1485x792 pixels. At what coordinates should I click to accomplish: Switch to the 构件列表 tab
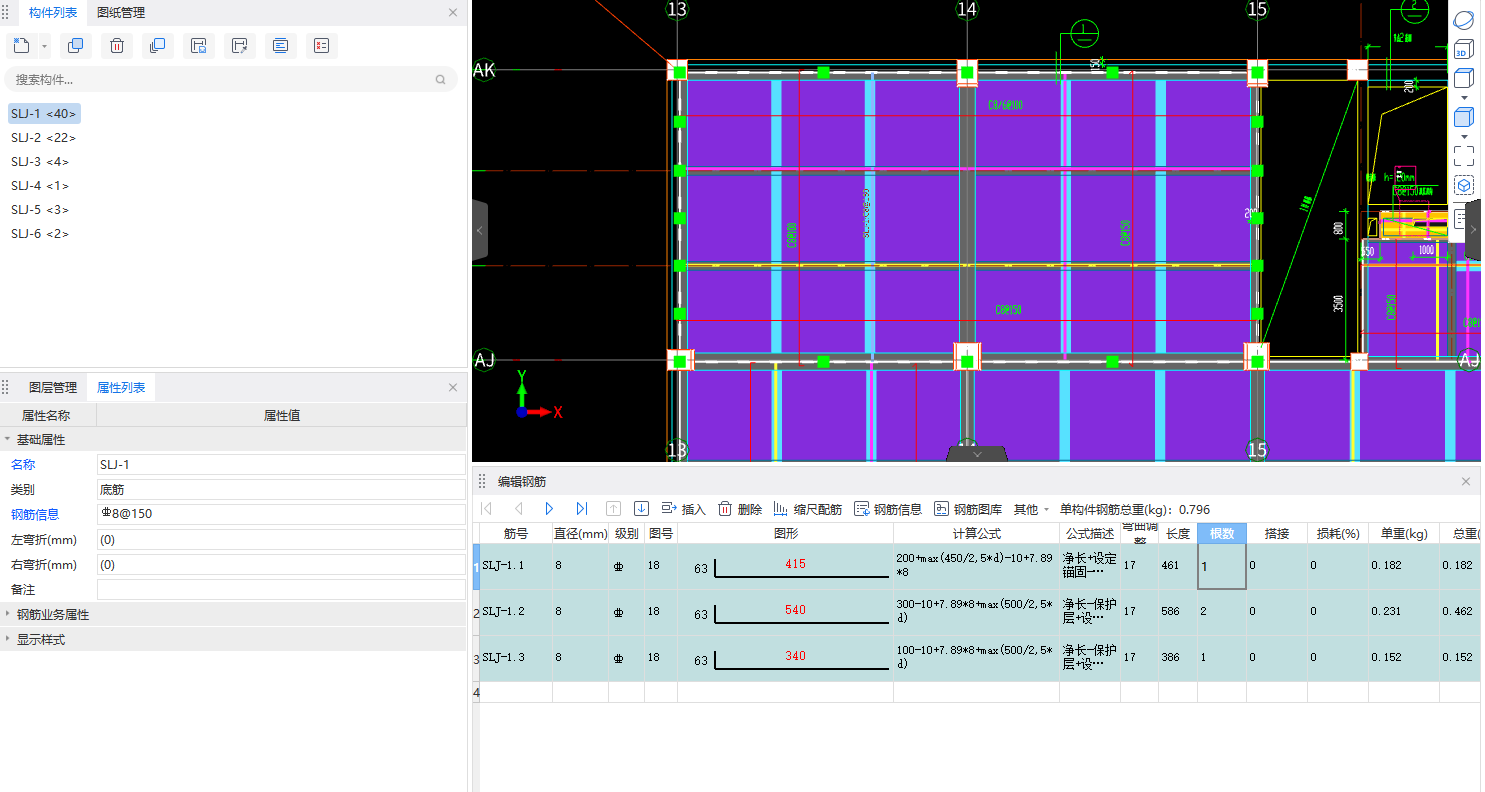[53, 13]
